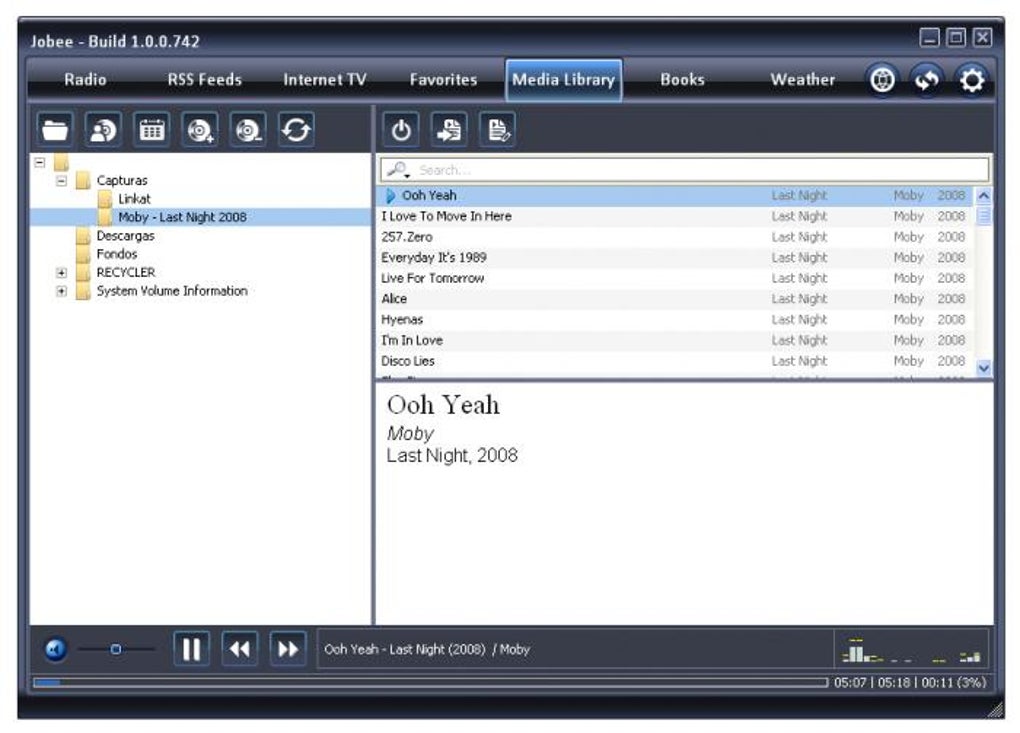Screen dimensions: 1020x733
Task: Collapse the Capturas folder tree
Action: [x=60, y=180]
